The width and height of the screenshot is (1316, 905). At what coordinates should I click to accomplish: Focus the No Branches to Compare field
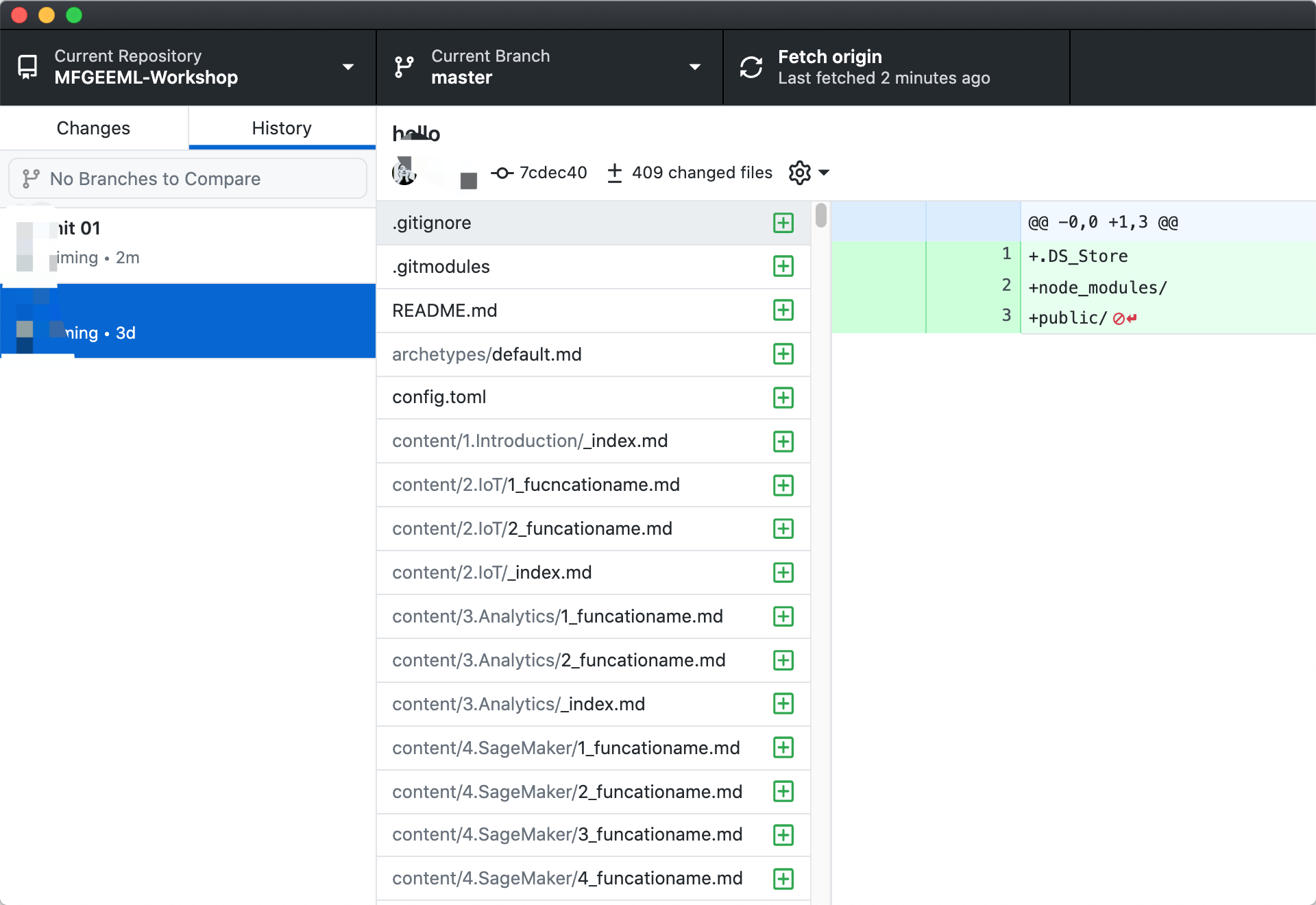[x=188, y=179]
